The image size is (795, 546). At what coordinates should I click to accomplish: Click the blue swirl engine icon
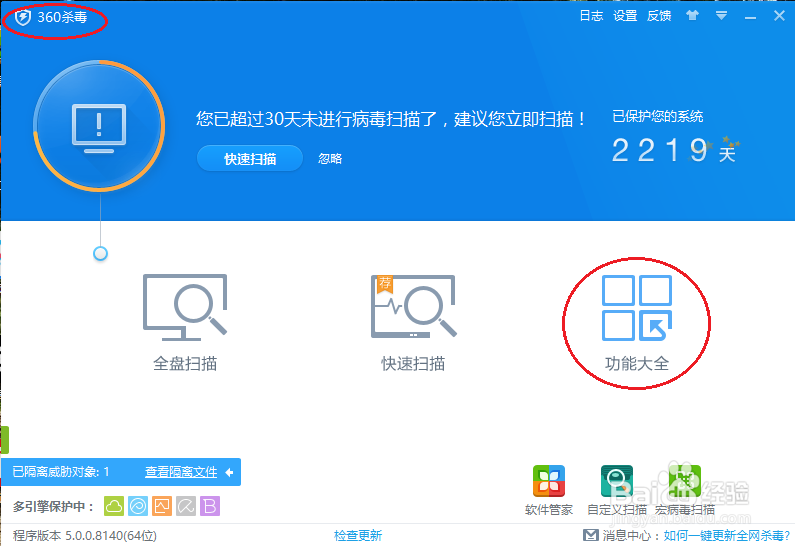(x=138, y=506)
